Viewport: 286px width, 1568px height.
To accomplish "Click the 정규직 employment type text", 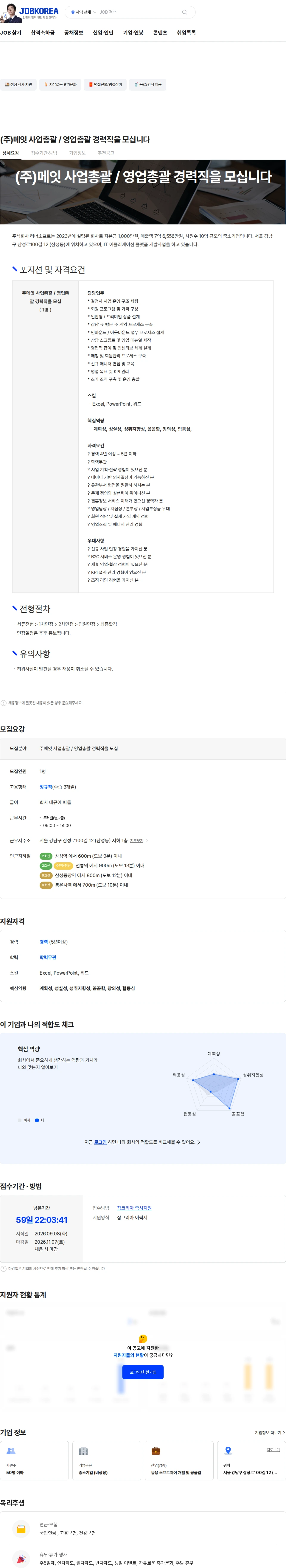I will pyautogui.click(x=46, y=787).
